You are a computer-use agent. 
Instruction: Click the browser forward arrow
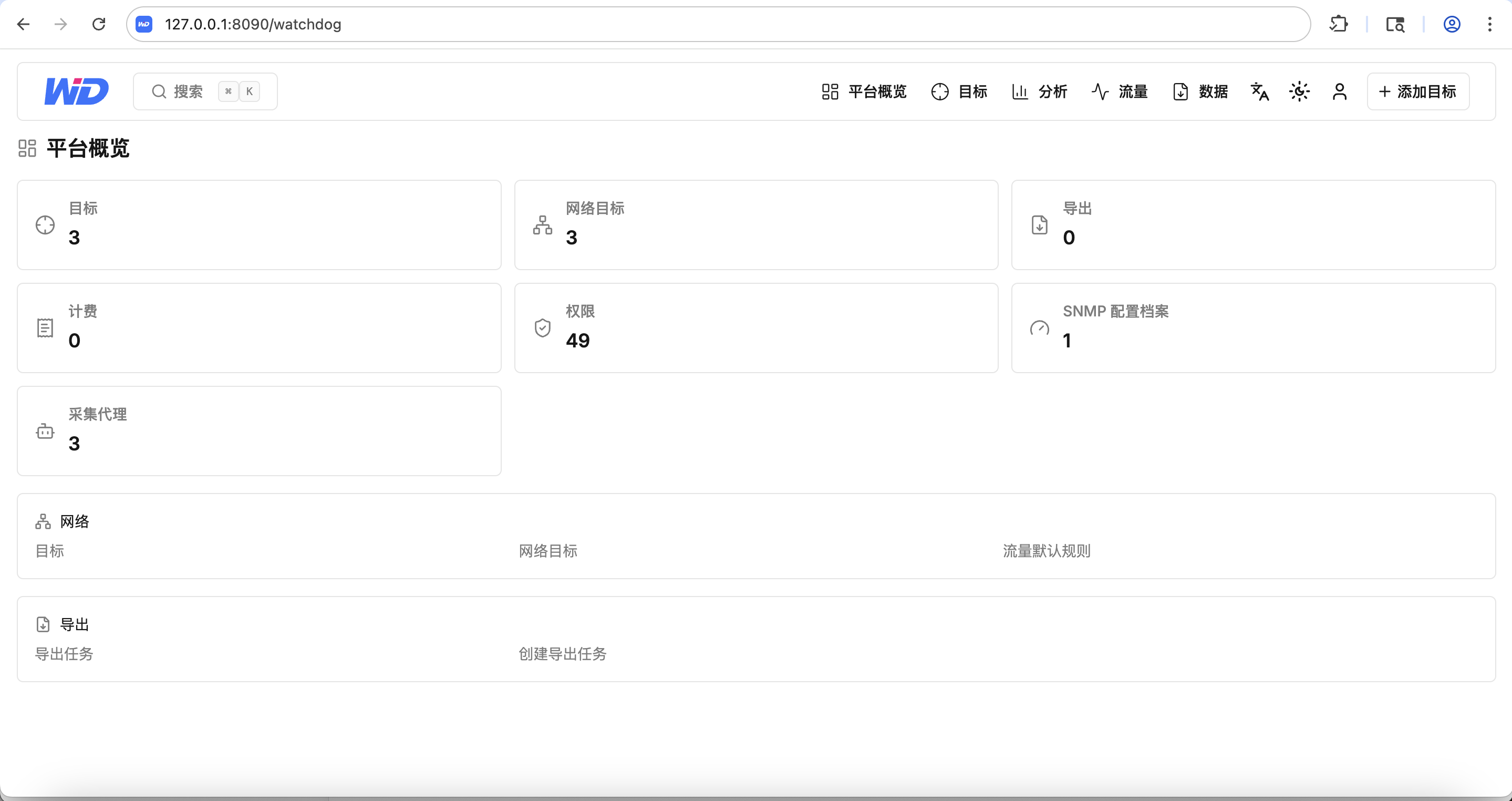point(60,24)
